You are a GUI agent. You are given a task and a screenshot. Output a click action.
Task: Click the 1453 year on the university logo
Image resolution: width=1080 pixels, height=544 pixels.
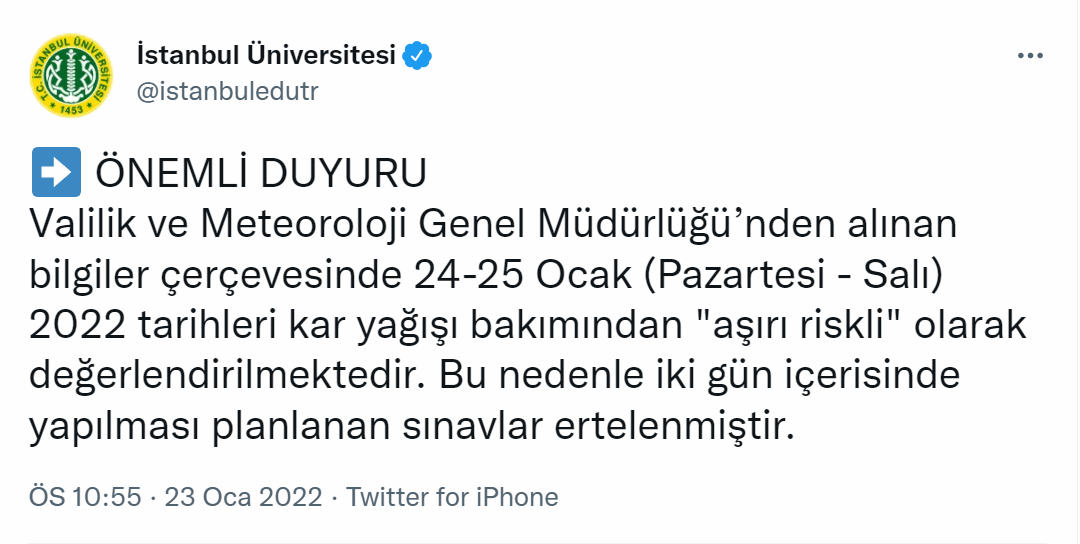tap(71, 109)
